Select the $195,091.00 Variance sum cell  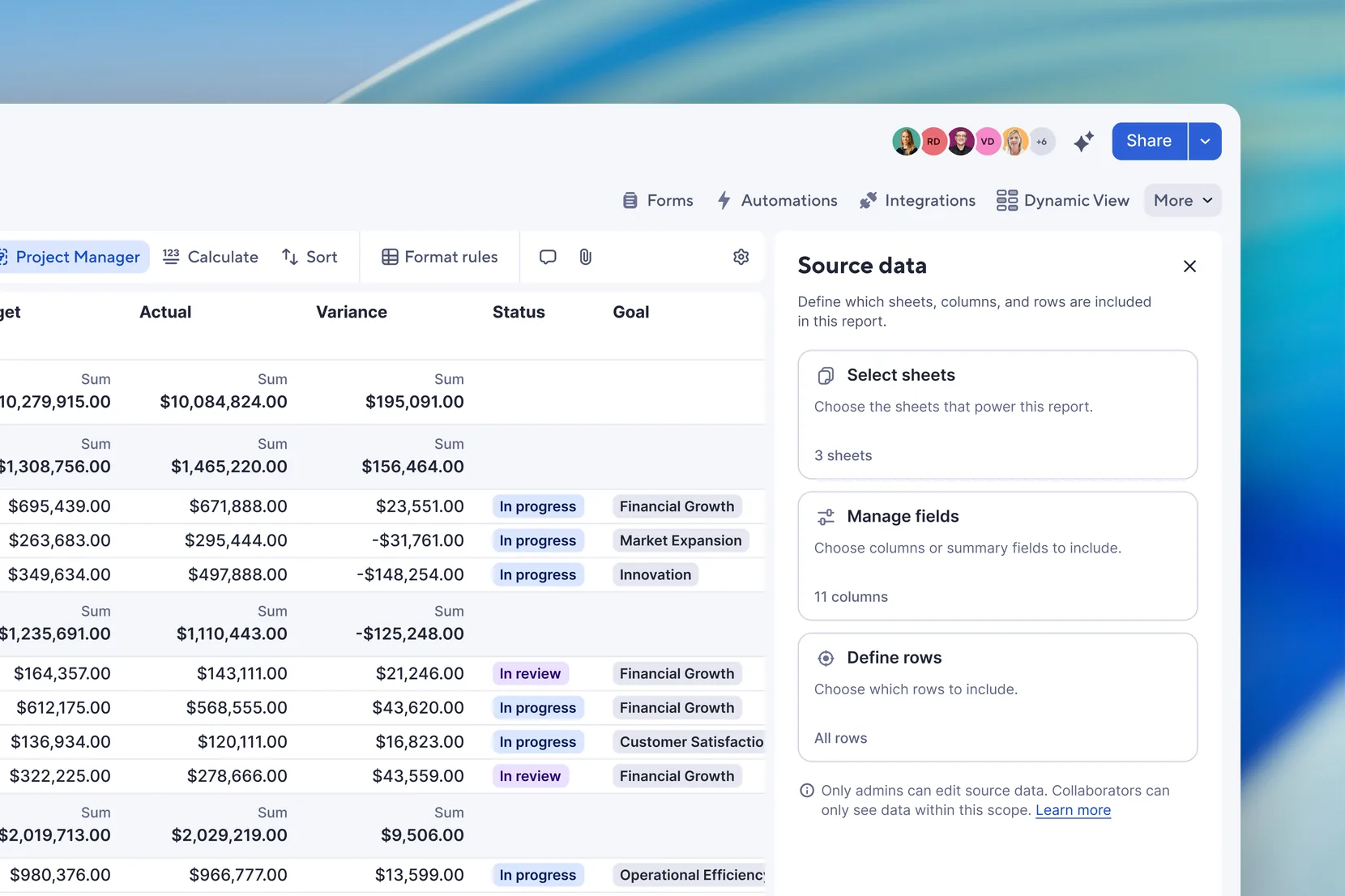point(414,402)
